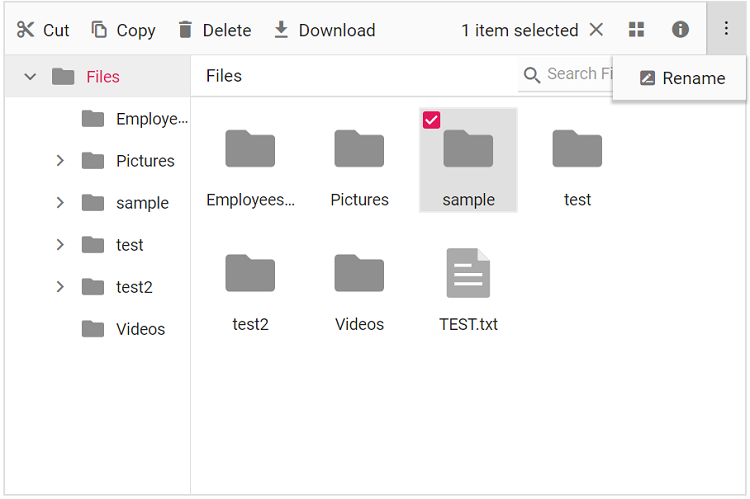This screenshot has width=750, height=499.
Task: Click the three-dot more options icon
Action: (x=726, y=28)
